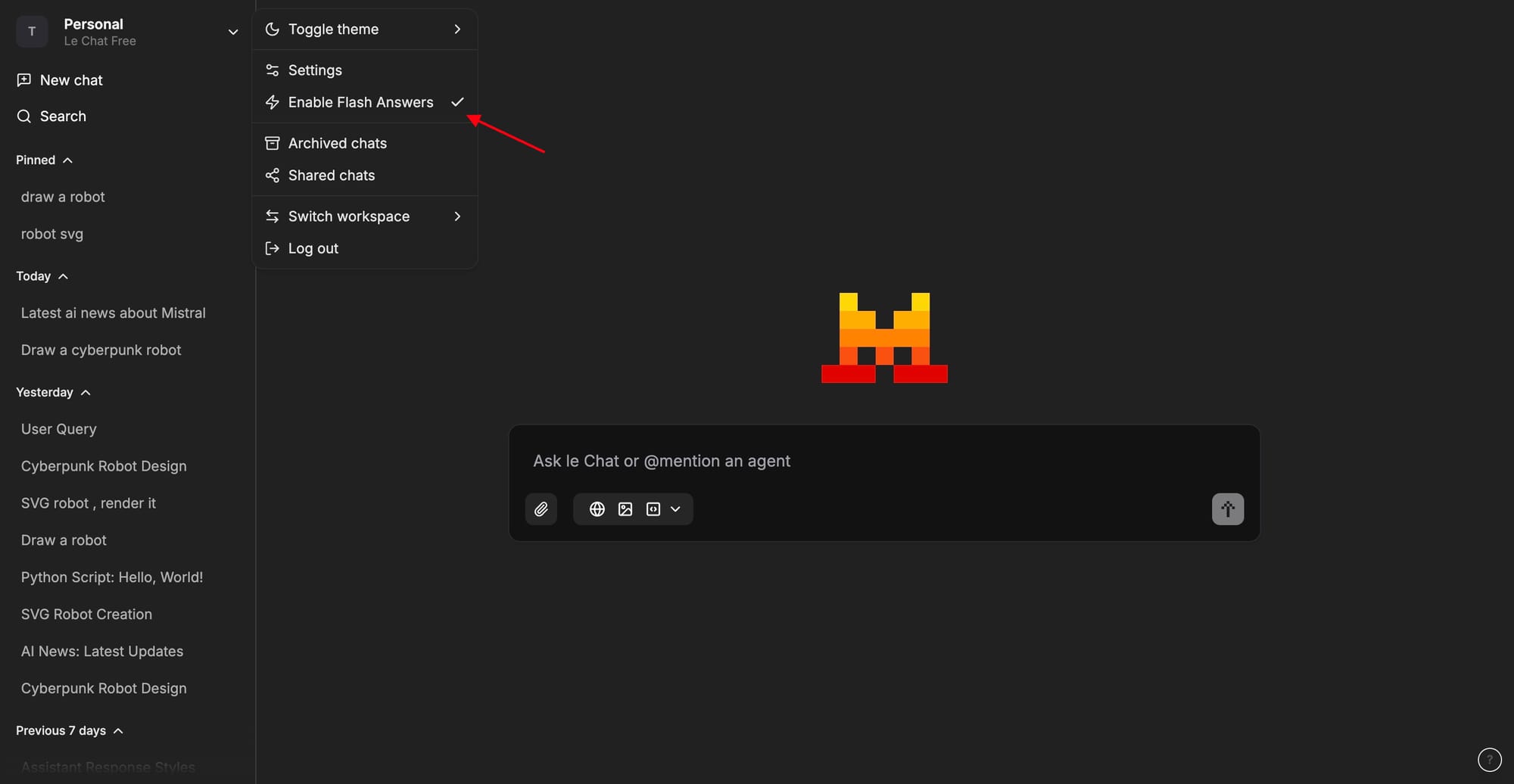
Task: Click the 'Ask le Chat' message input
Action: [884, 461]
